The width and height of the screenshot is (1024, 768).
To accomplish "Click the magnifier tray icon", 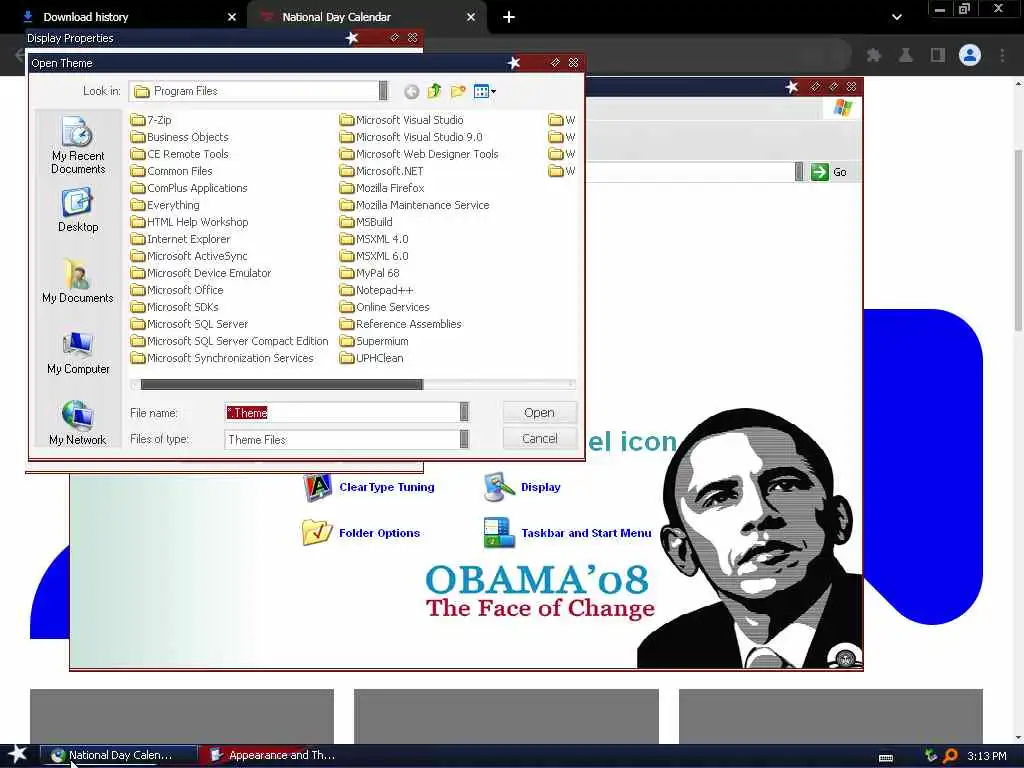I will click(x=950, y=756).
